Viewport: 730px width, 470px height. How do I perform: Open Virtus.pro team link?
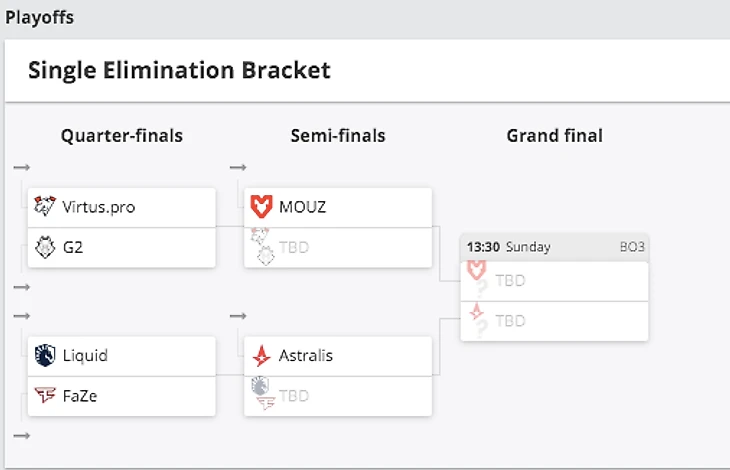click(98, 207)
